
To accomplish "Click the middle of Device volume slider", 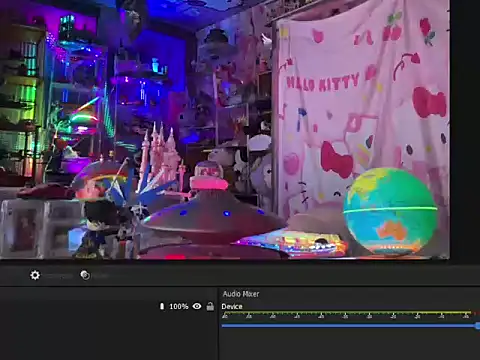I will click(351, 326).
